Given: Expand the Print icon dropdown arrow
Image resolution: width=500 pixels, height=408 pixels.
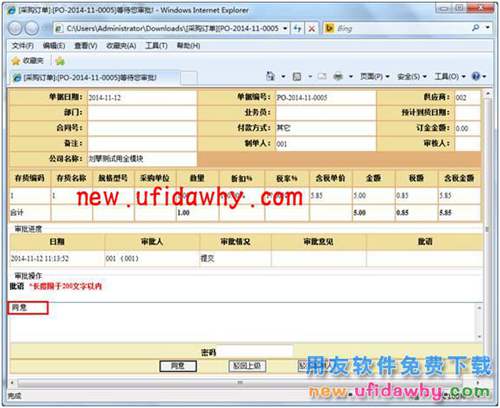Looking at the screenshot, I should [351, 77].
